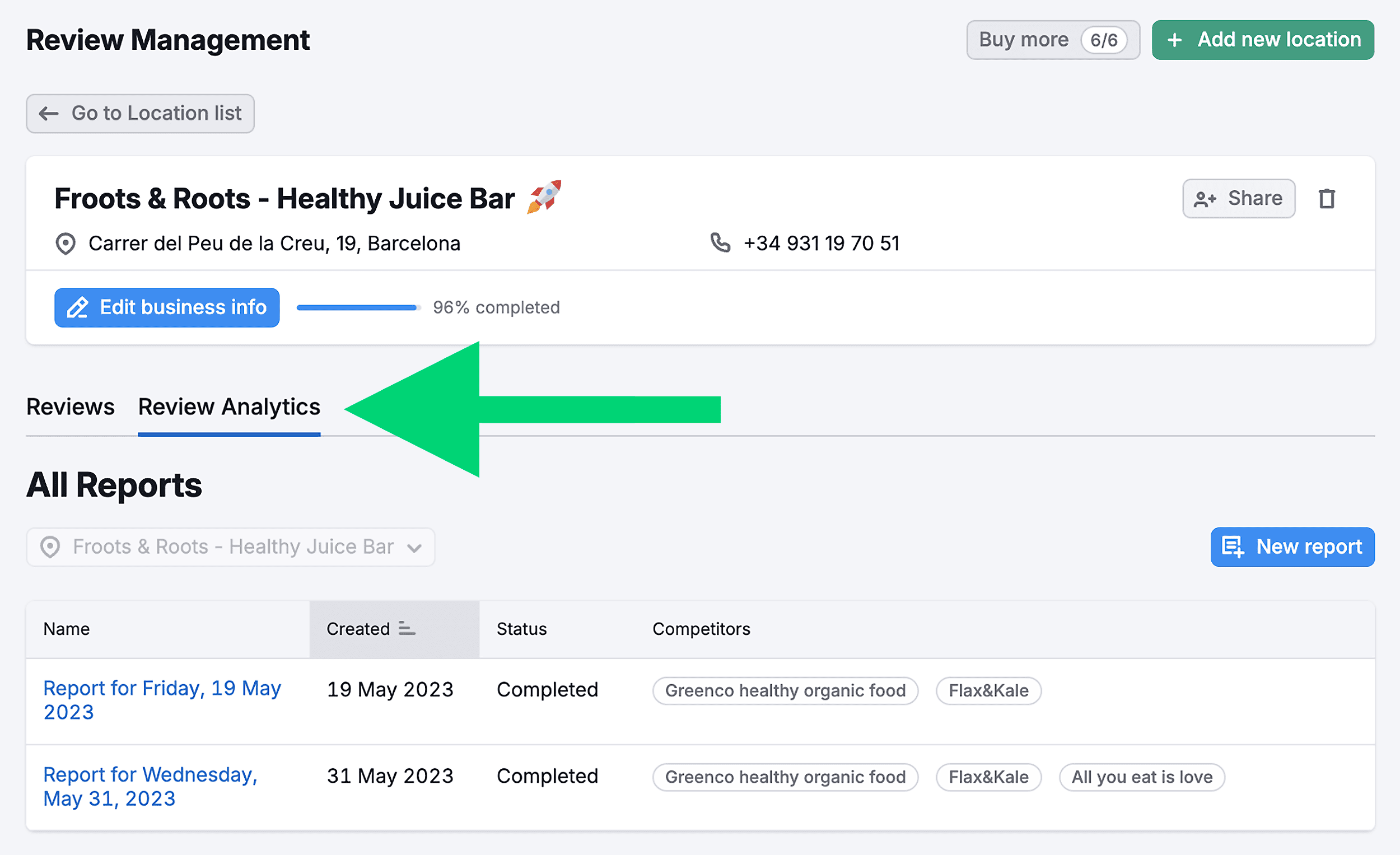This screenshot has height=855, width=1400.
Task: Click the Share button
Action: click(1239, 199)
